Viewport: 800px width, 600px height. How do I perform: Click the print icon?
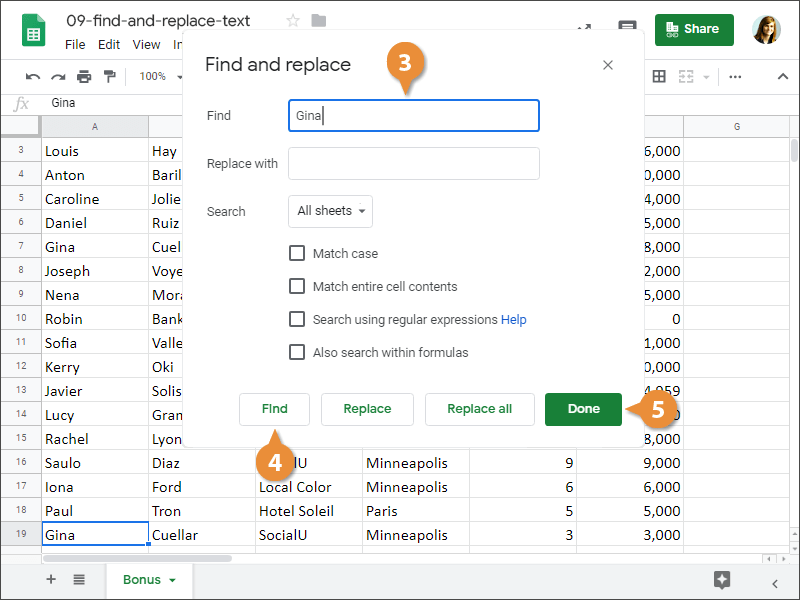84,77
